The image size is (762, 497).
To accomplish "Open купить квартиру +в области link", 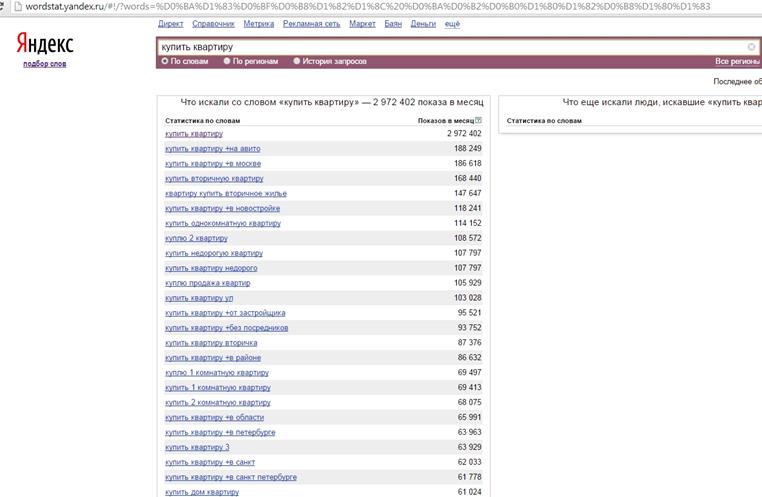I will [215, 417].
